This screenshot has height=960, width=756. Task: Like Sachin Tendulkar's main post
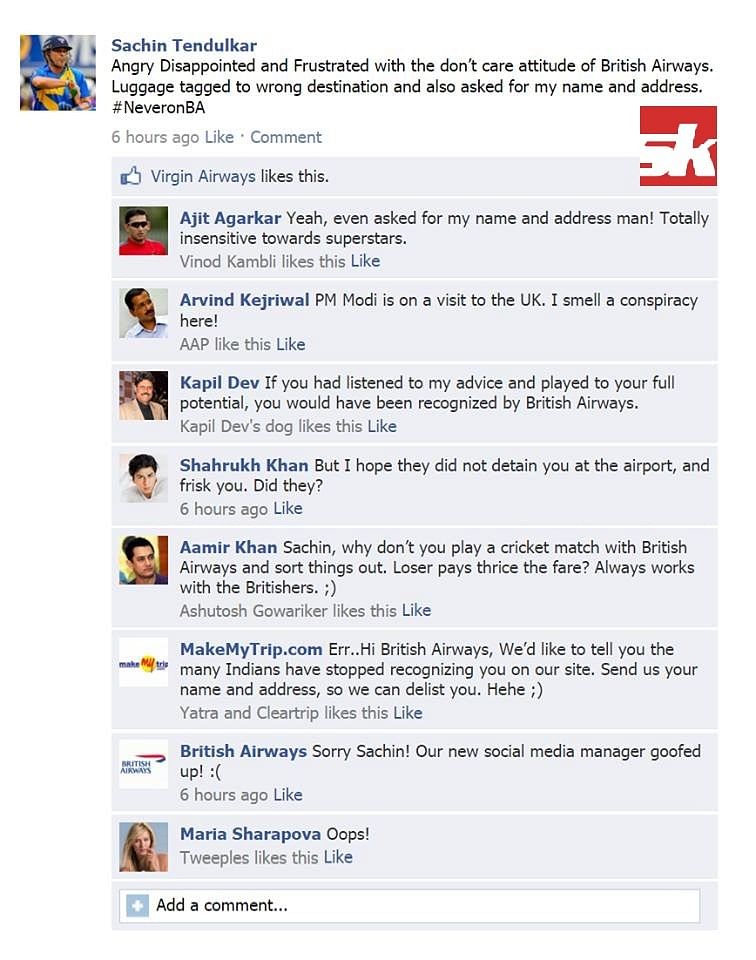[x=219, y=137]
